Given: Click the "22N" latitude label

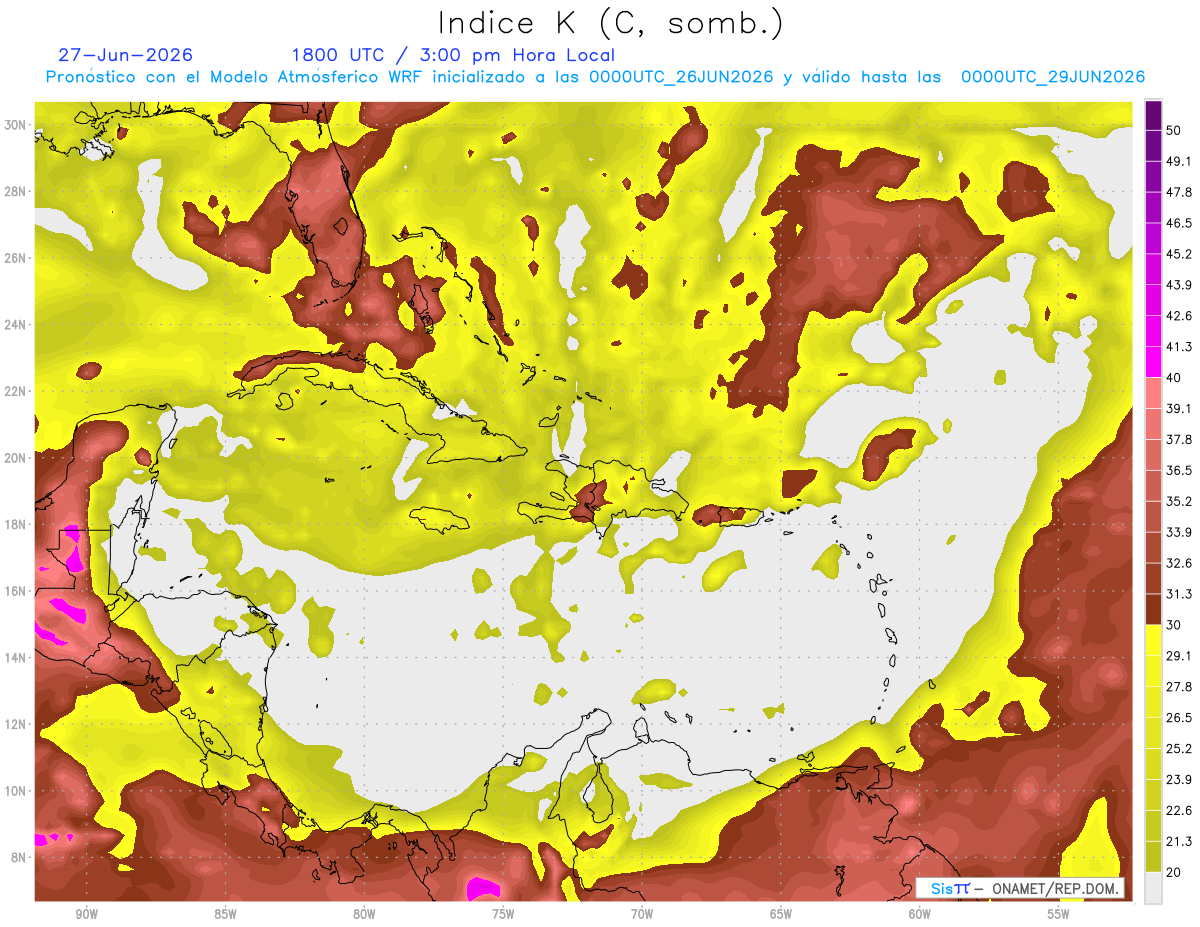Looking at the screenshot, I should coord(17,391).
